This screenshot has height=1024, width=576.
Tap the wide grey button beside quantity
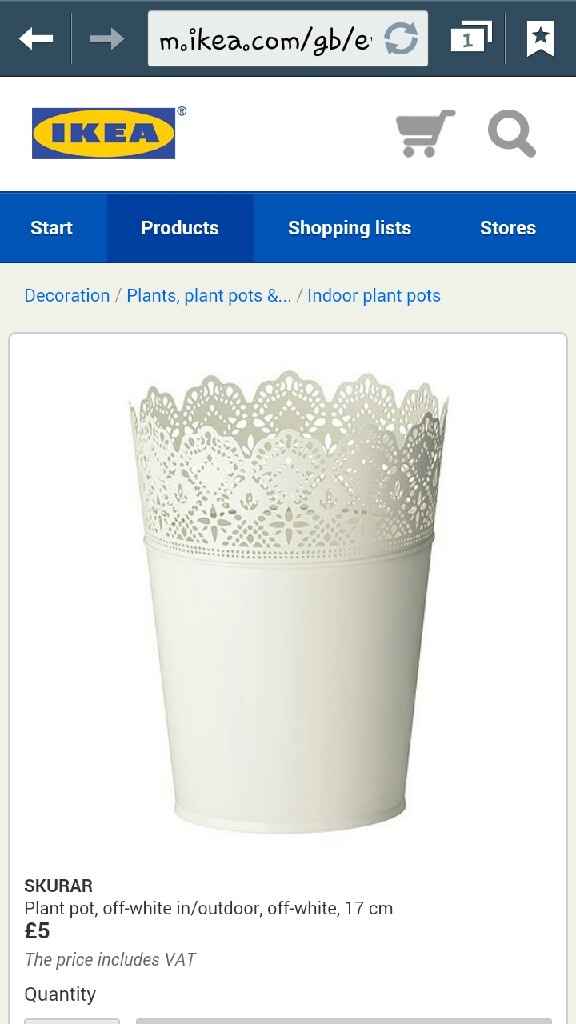(x=344, y=1021)
